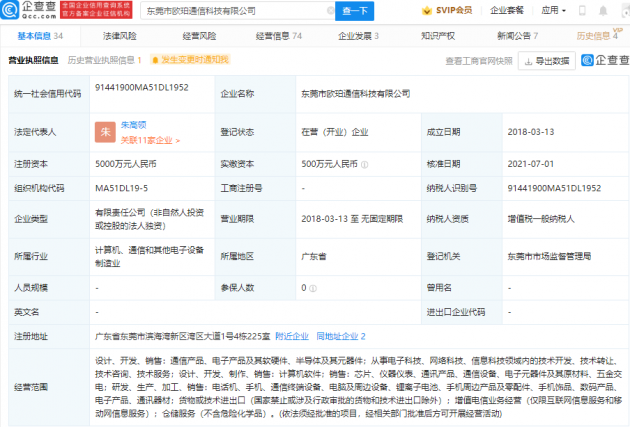Image resolution: width=630 pixels, height=427 pixels.
Task: Click the 朱 avatar thumbnail
Action: pyautogui.click(x=105, y=132)
